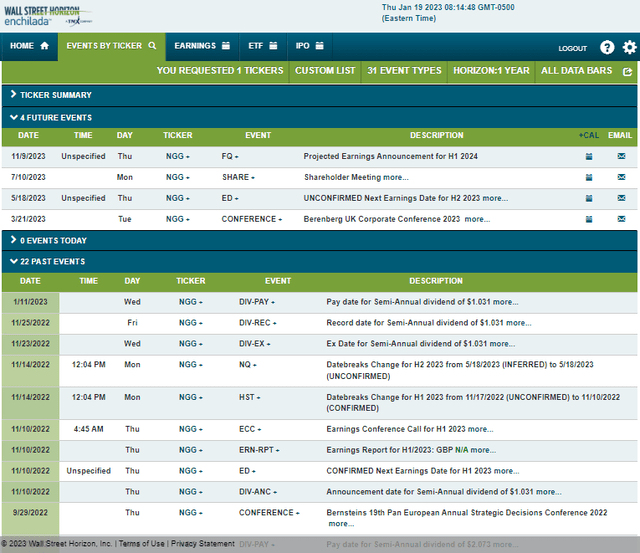Click the Custom List filter

325,71
